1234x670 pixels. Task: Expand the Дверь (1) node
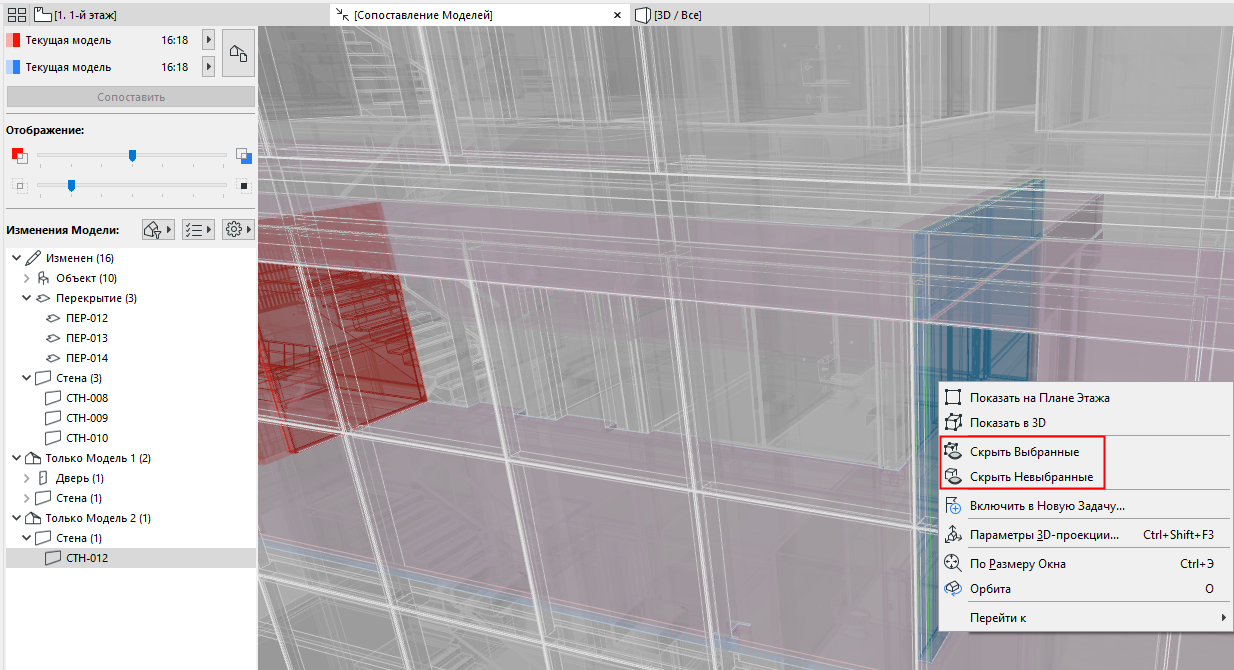point(27,478)
